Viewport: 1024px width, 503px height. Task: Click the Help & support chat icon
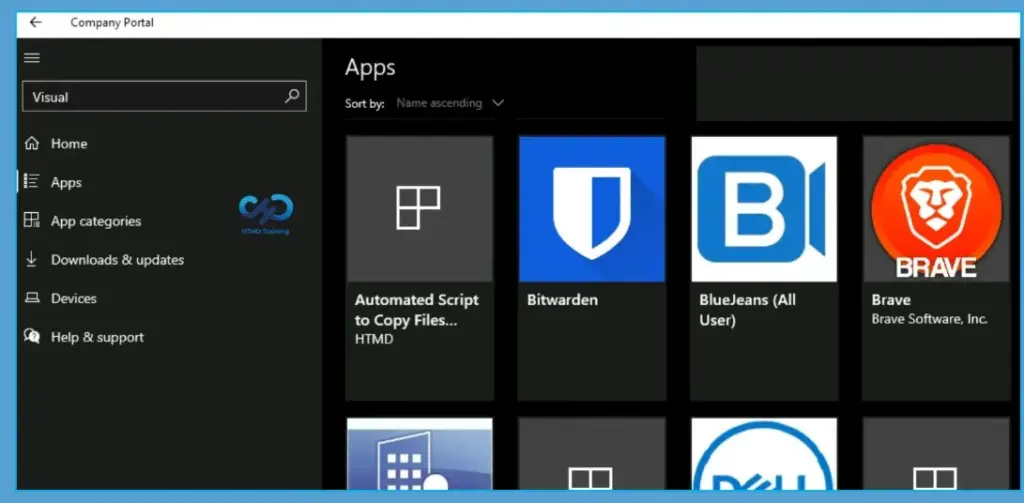point(31,336)
